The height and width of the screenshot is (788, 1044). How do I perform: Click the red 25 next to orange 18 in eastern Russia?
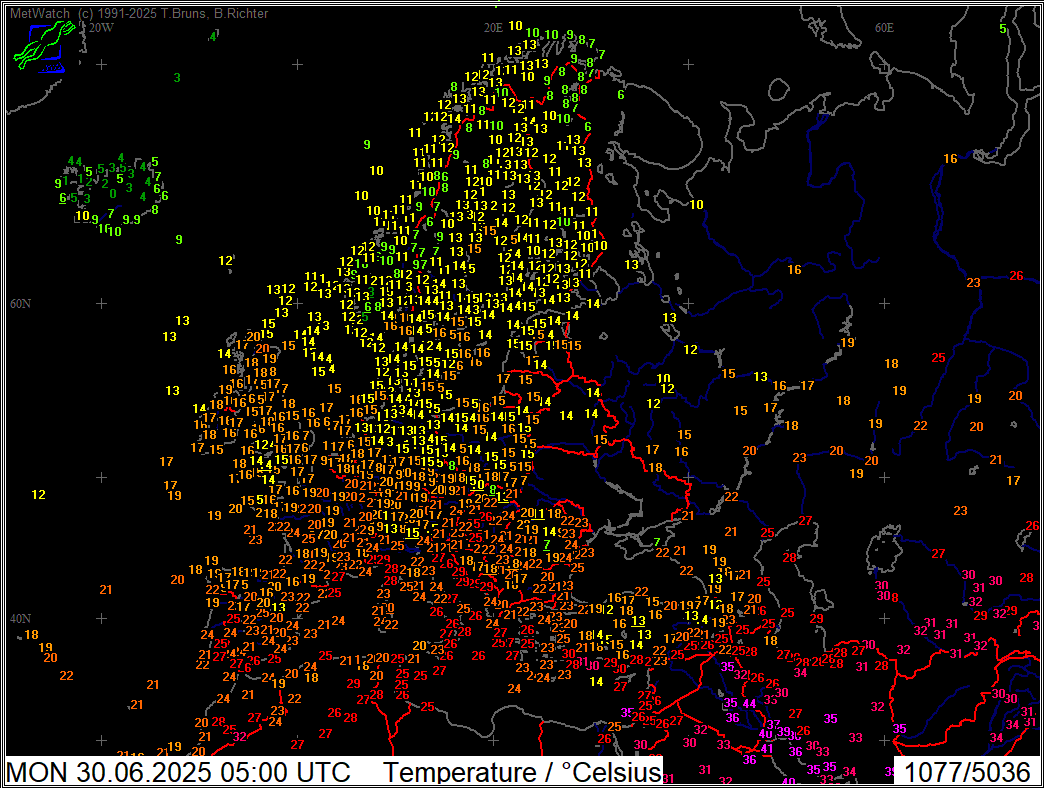coord(939,357)
